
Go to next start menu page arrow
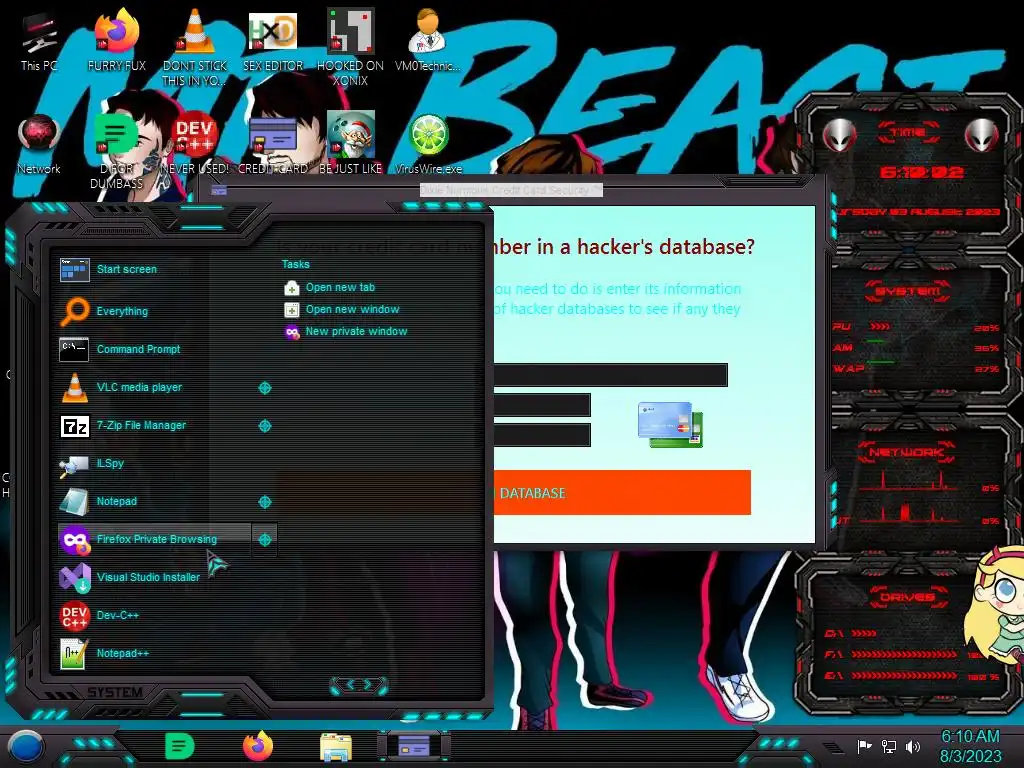369,684
